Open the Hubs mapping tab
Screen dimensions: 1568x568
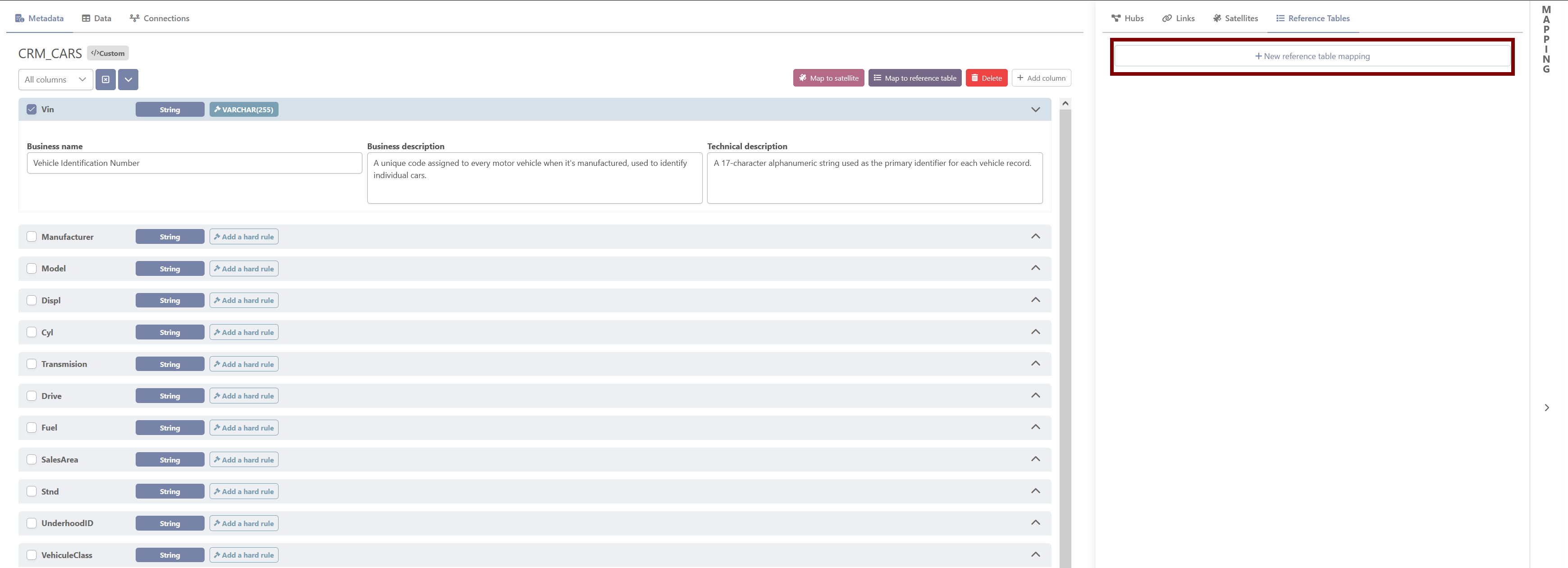(1127, 18)
